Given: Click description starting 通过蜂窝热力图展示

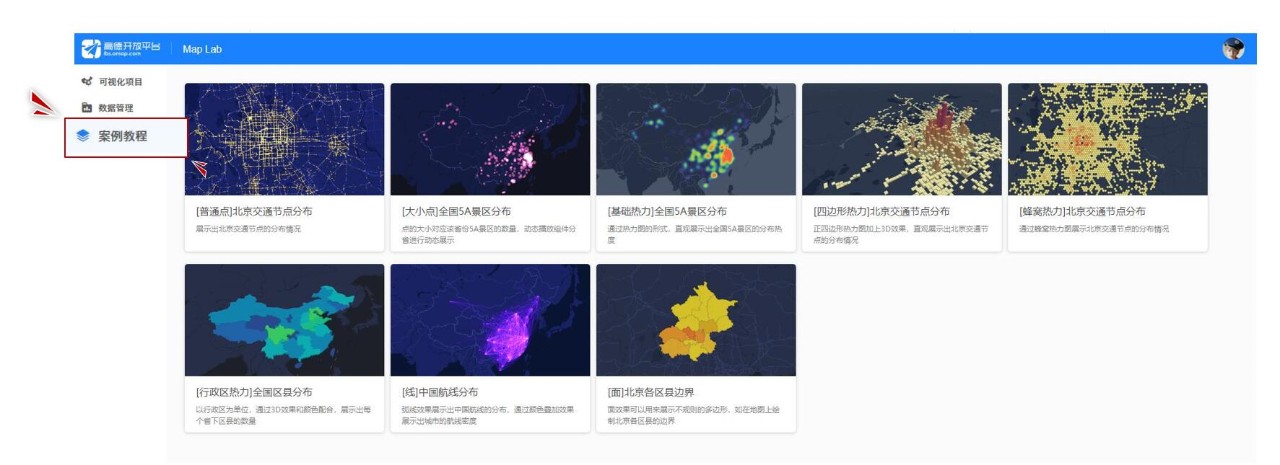Looking at the screenshot, I should coord(1093,229).
